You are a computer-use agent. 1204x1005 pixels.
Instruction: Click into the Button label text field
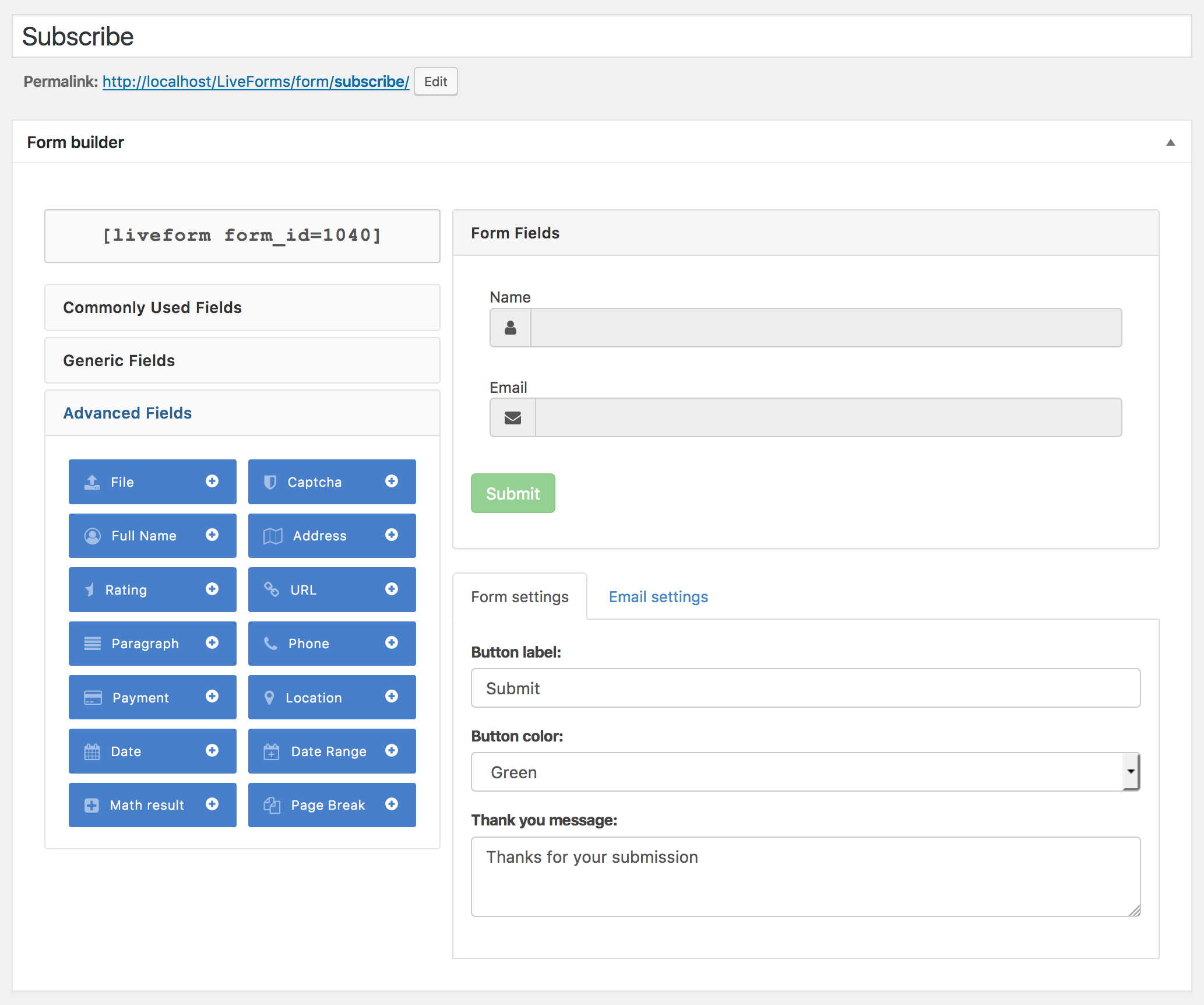pyautogui.click(x=805, y=688)
